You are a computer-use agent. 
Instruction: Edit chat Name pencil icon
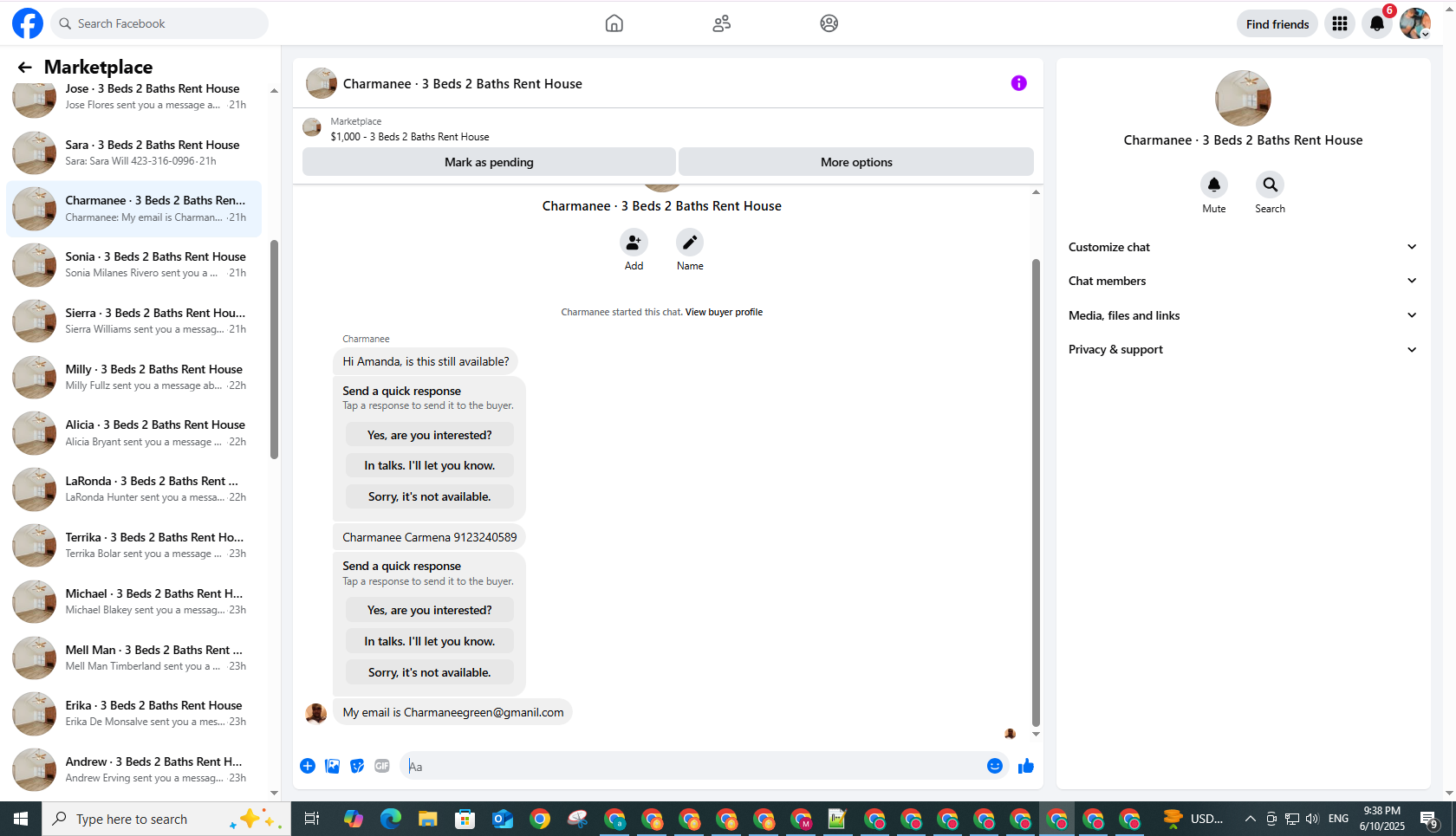pos(690,243)
